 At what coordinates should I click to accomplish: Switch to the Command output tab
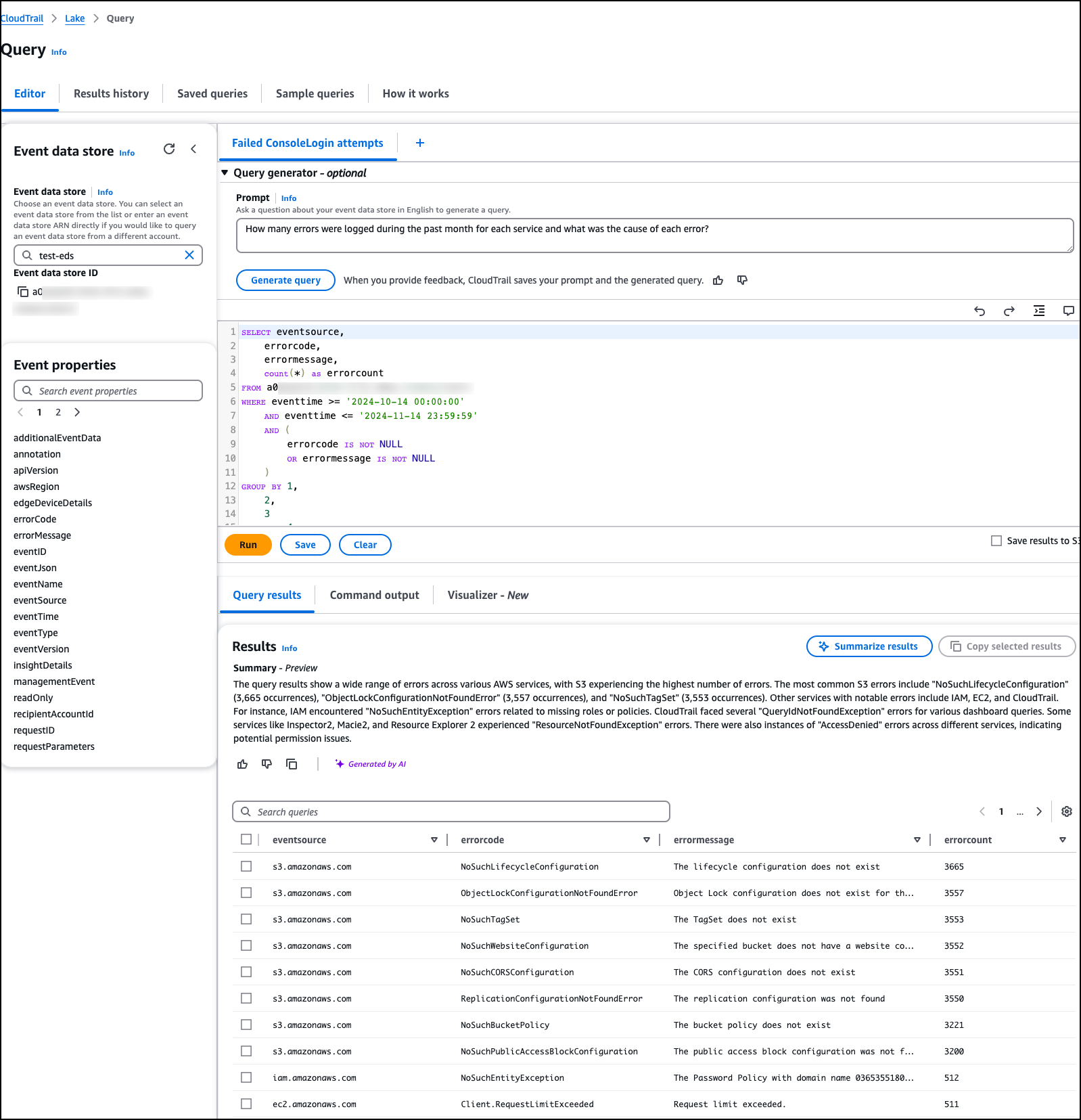[375, 595]
